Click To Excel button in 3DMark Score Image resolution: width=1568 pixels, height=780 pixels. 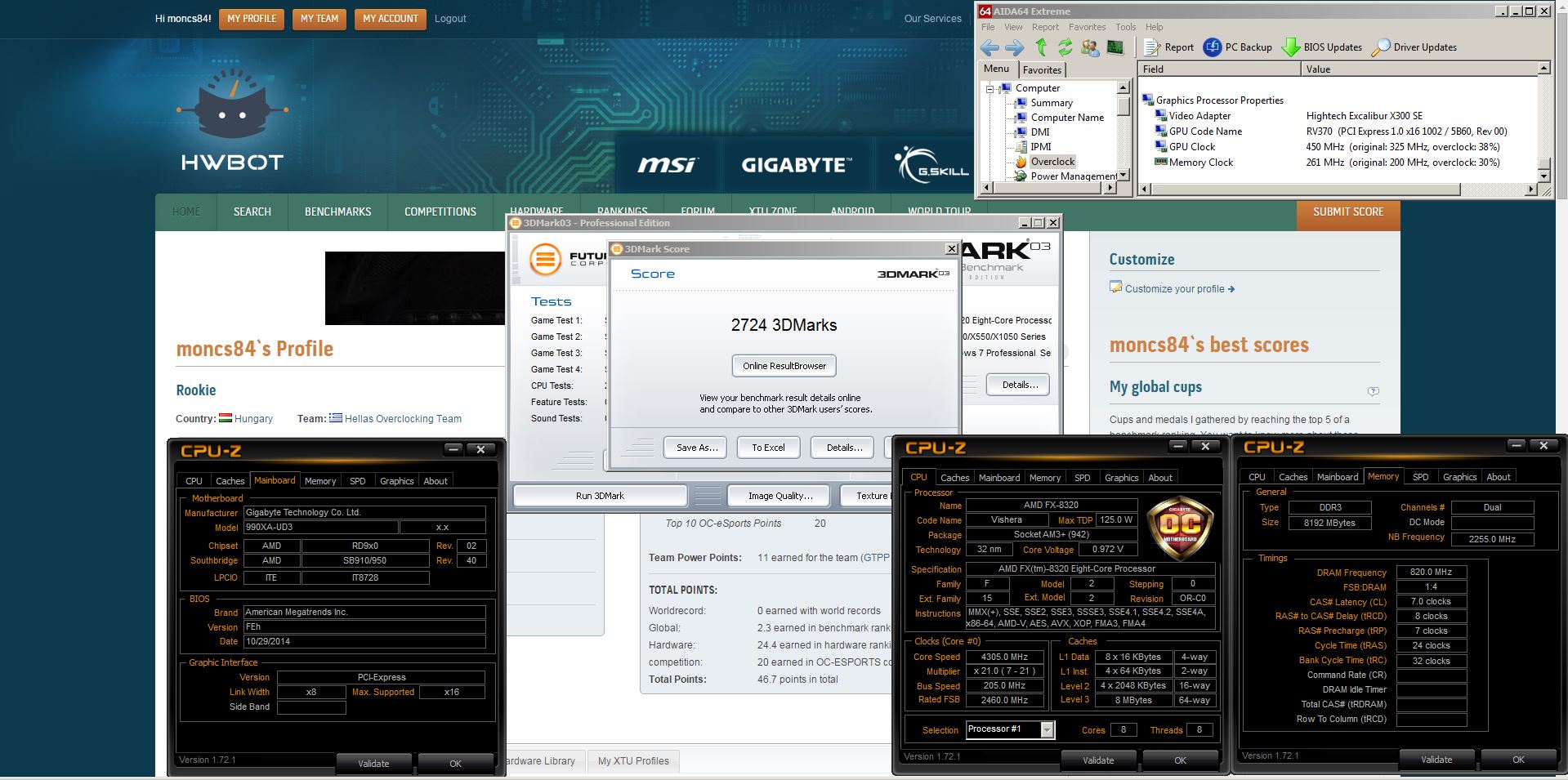768,448
